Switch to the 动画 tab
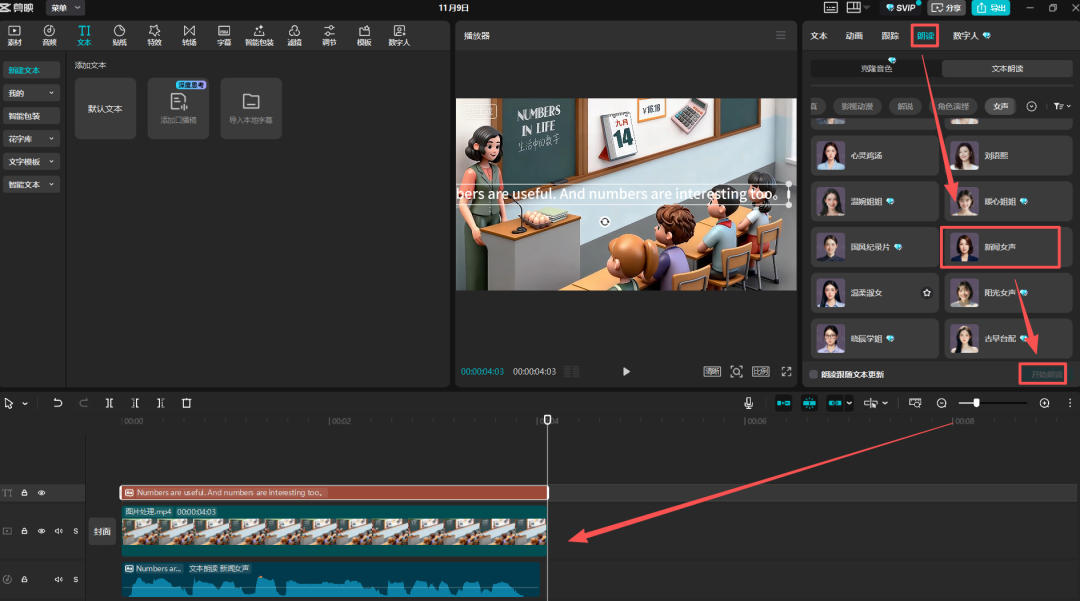This screenshot has width=1080, height=601. (x=853, y=35)
